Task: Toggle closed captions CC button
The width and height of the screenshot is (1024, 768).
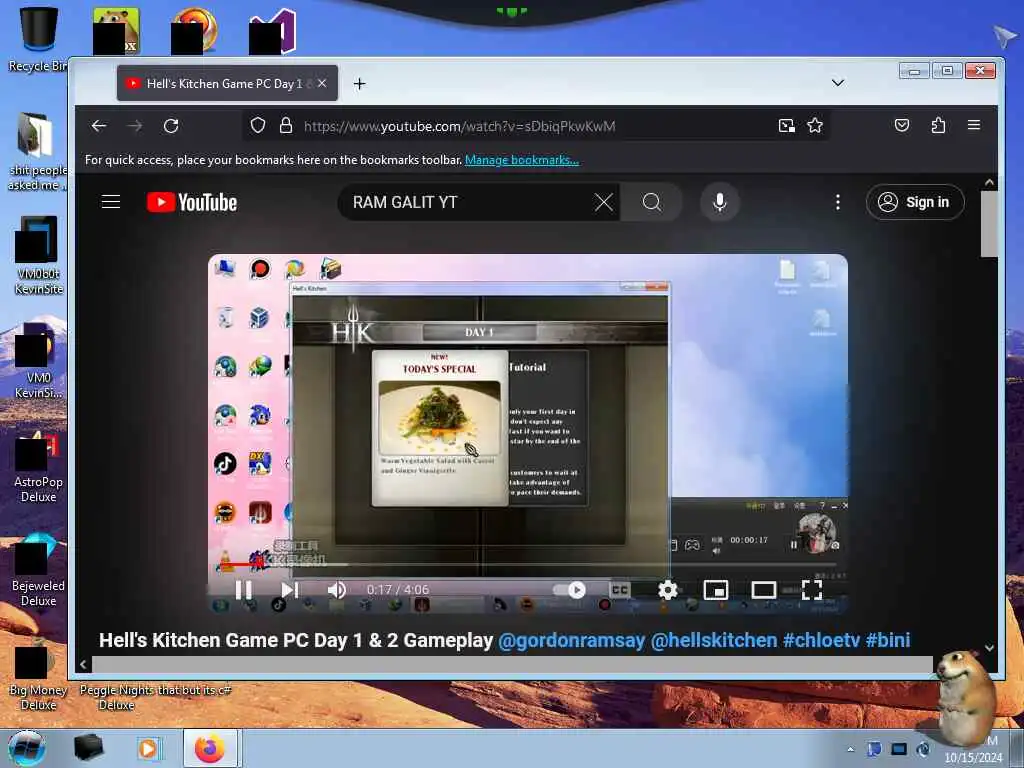Action: coord(620,590)
